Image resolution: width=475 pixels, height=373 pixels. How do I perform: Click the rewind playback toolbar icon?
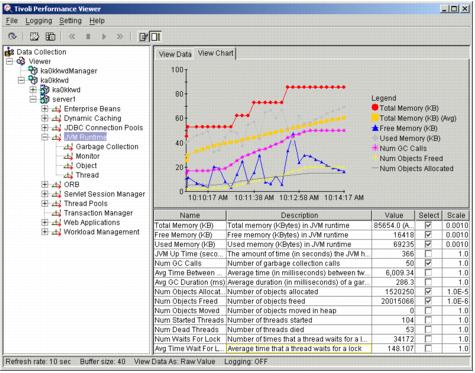click(72, 36)
